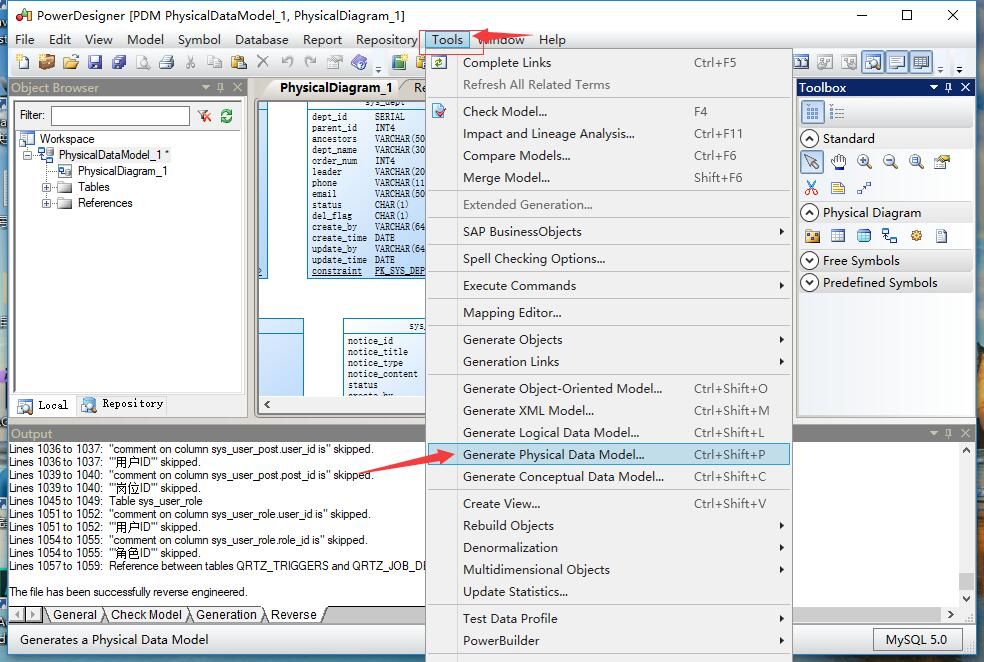Open the Database menu
The image size is (984, 662).
pos(262,40)
